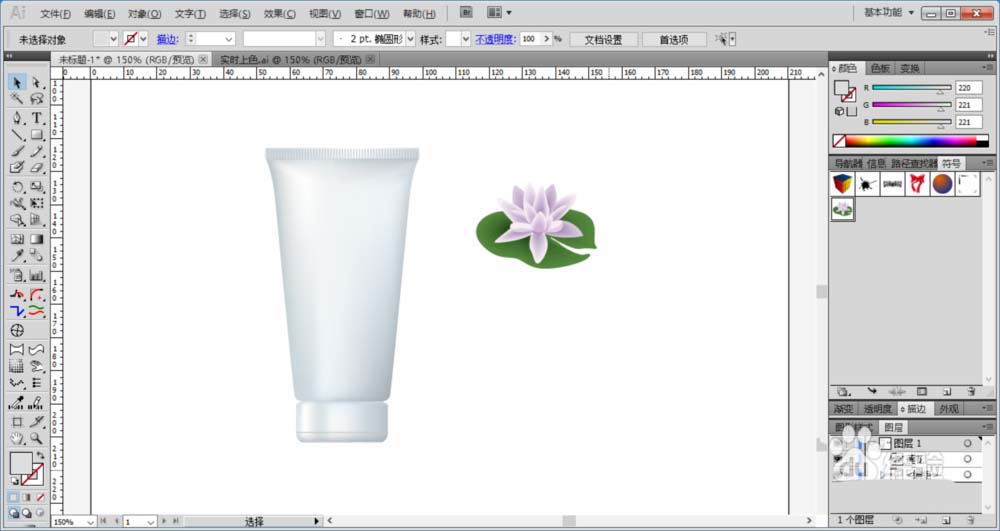Click the G value input field

point(969,105)
